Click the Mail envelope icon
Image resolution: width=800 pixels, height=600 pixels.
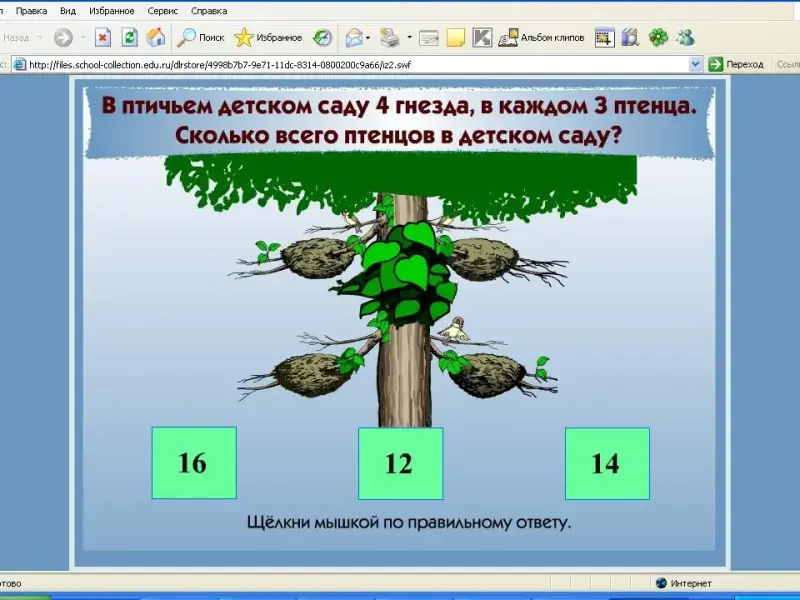(x=353, y=38)
